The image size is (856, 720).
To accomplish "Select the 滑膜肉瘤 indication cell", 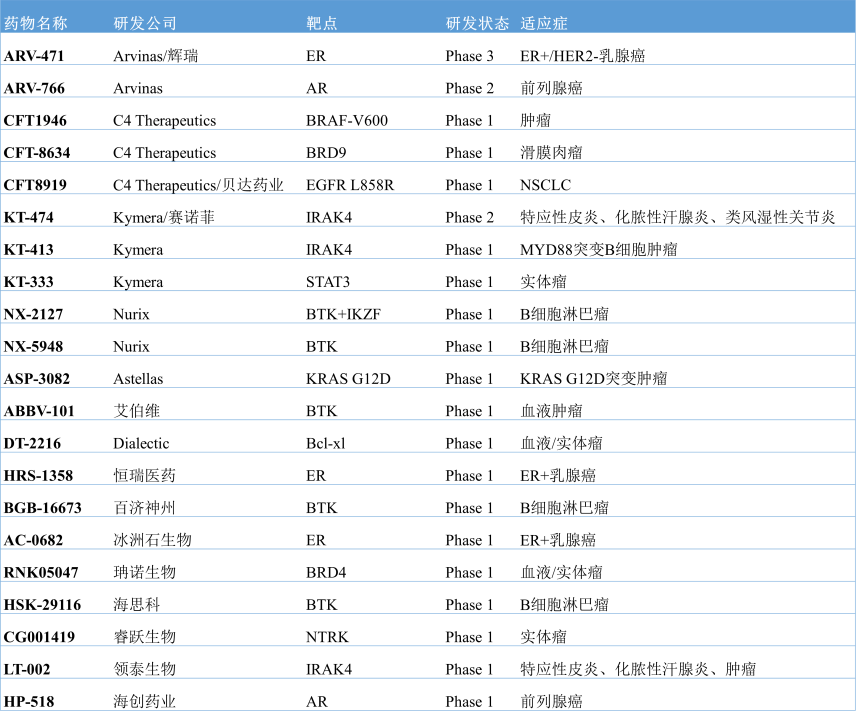I will pos(551,153).
